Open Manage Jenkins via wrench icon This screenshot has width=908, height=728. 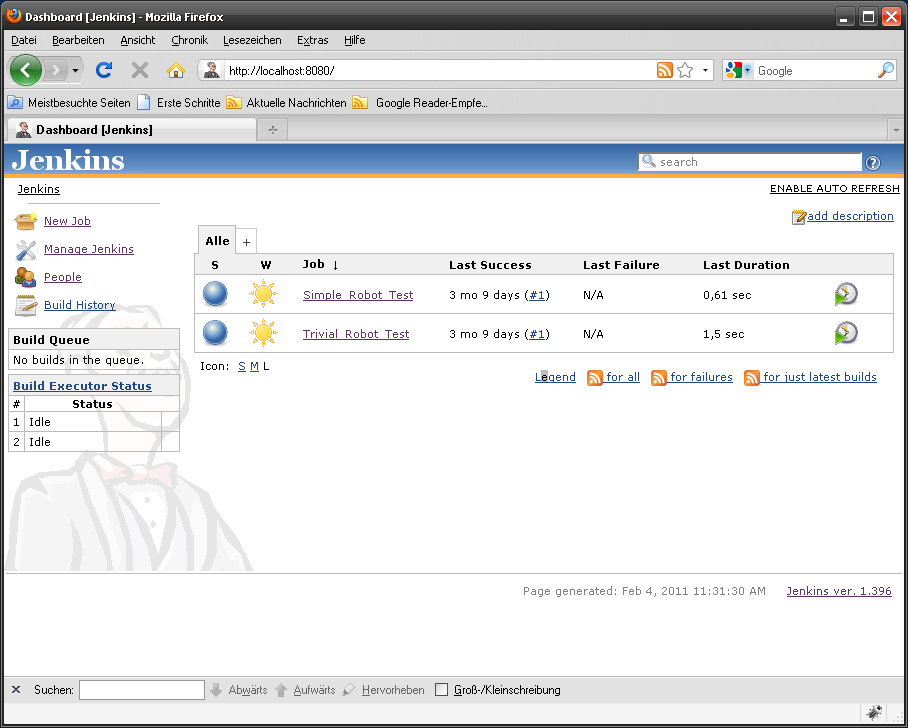pos(25,249)
